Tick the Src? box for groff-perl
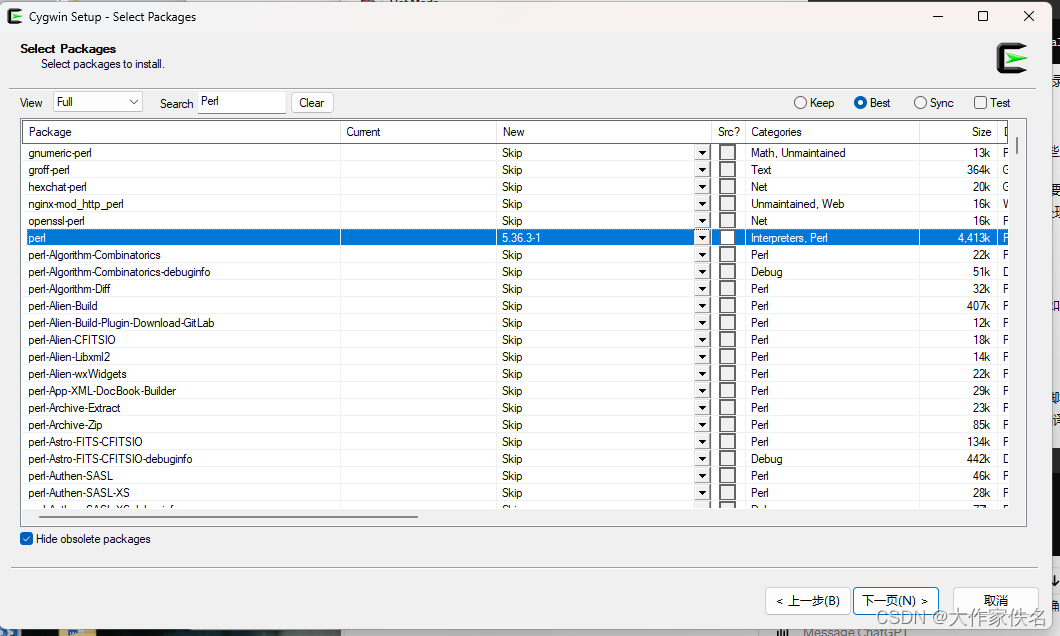 (x=727, y=170)
